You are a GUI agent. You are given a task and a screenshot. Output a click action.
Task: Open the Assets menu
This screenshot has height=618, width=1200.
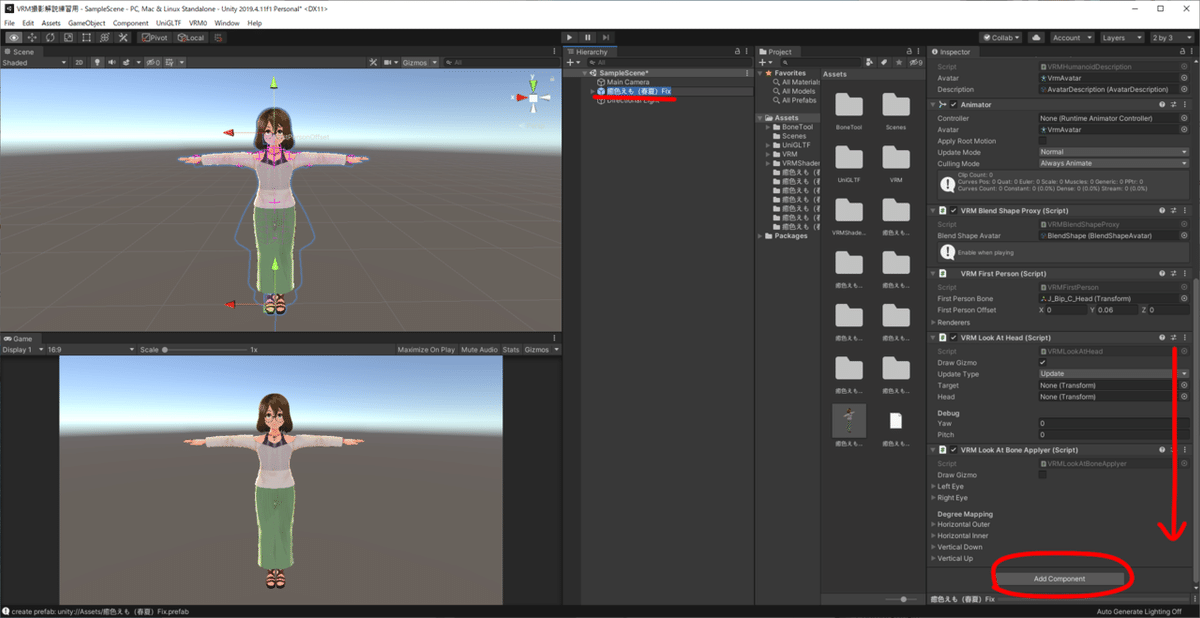[x=51, y=22]
